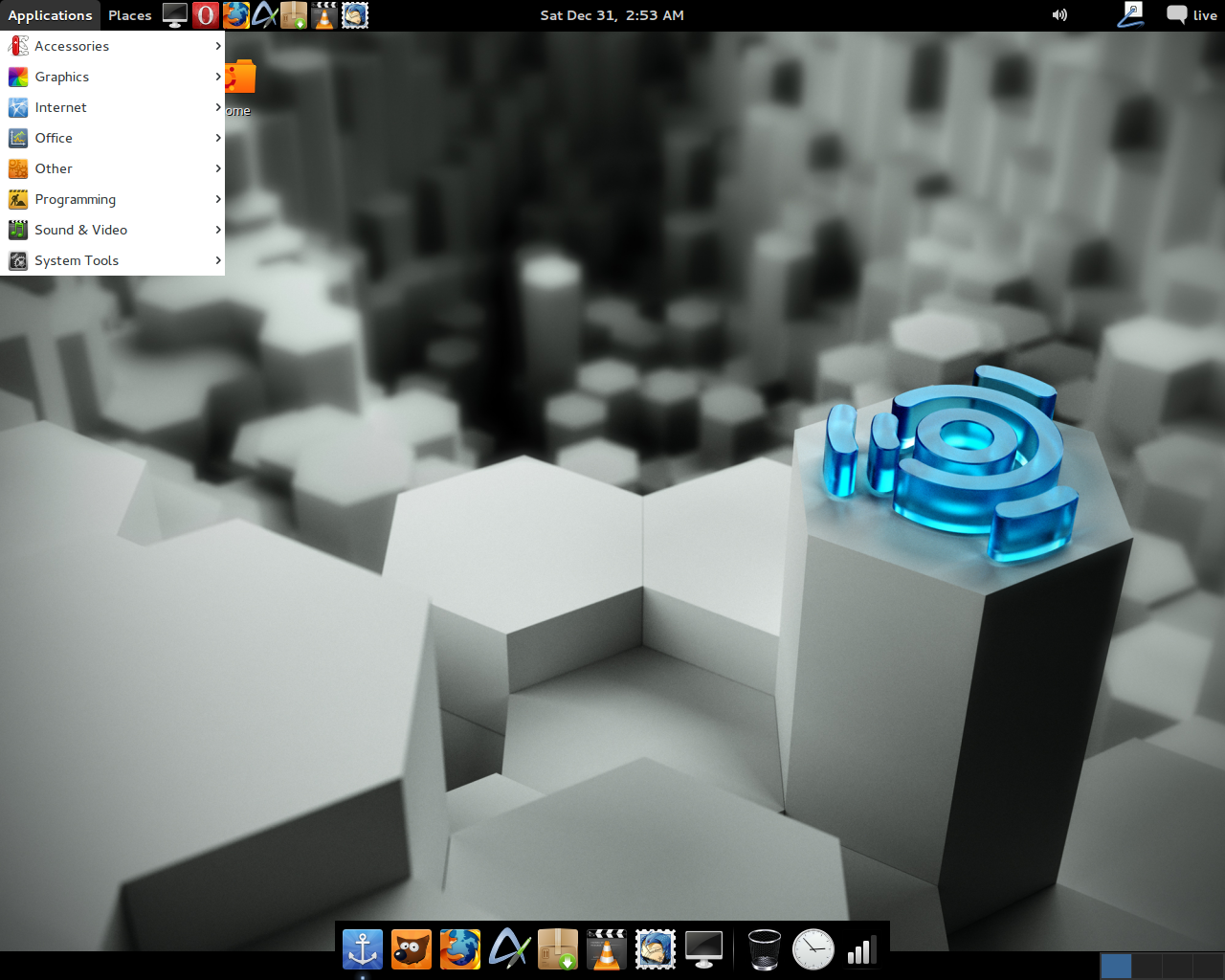This screenshot has height=980, width=1225.
Task: Launch VLC media player in the dock
Action: [x=607, y=949]
